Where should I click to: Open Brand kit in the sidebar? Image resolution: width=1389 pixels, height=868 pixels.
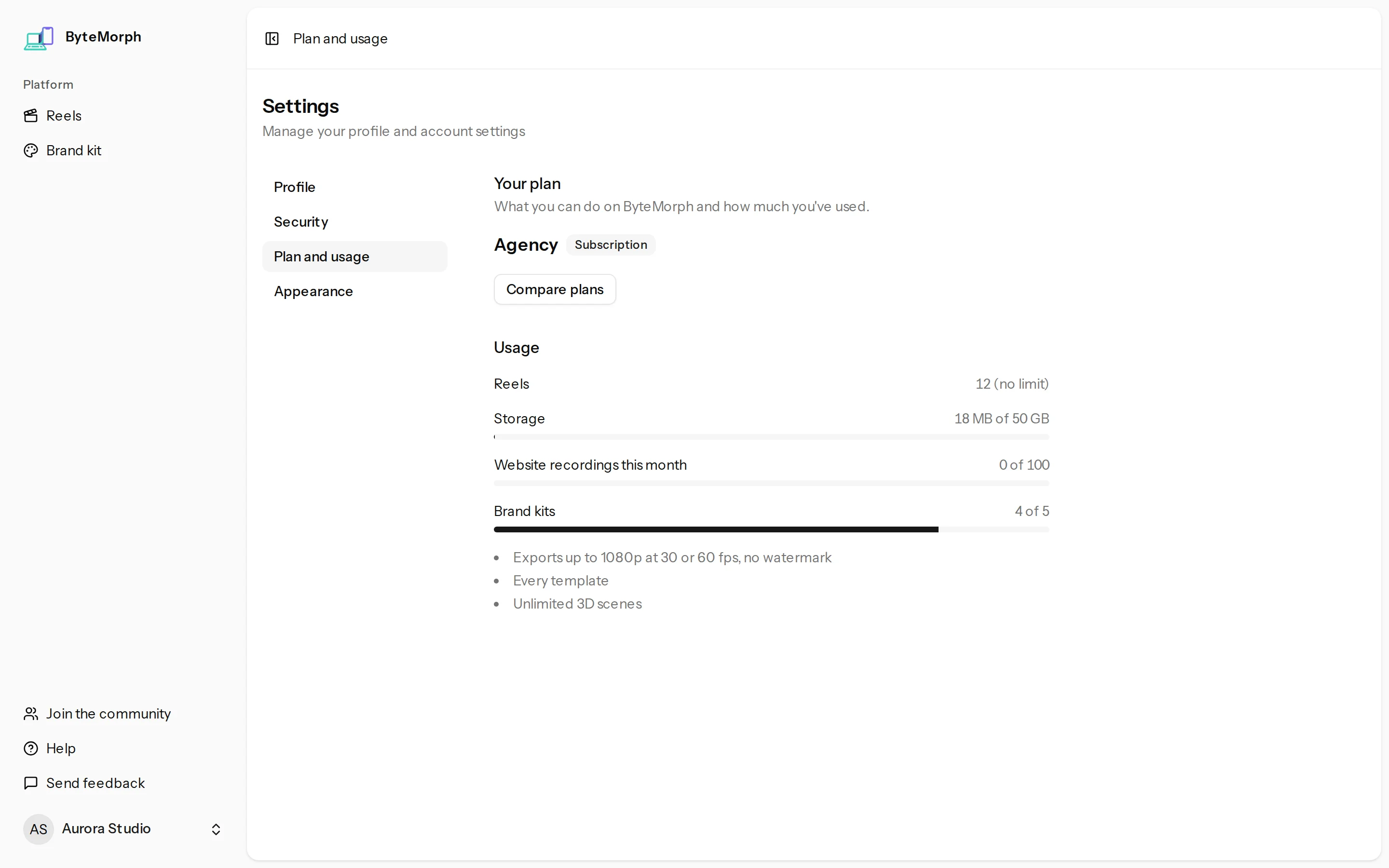tap(123, 150)
